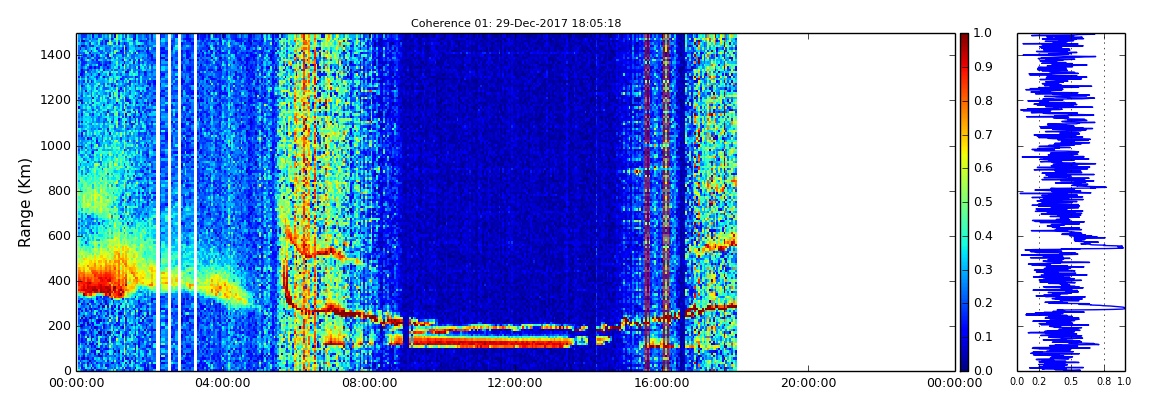Click the red high-coherence patch near 400 km at midnight
Viewport: 1150px width, 407px height.
coord(99,282)
